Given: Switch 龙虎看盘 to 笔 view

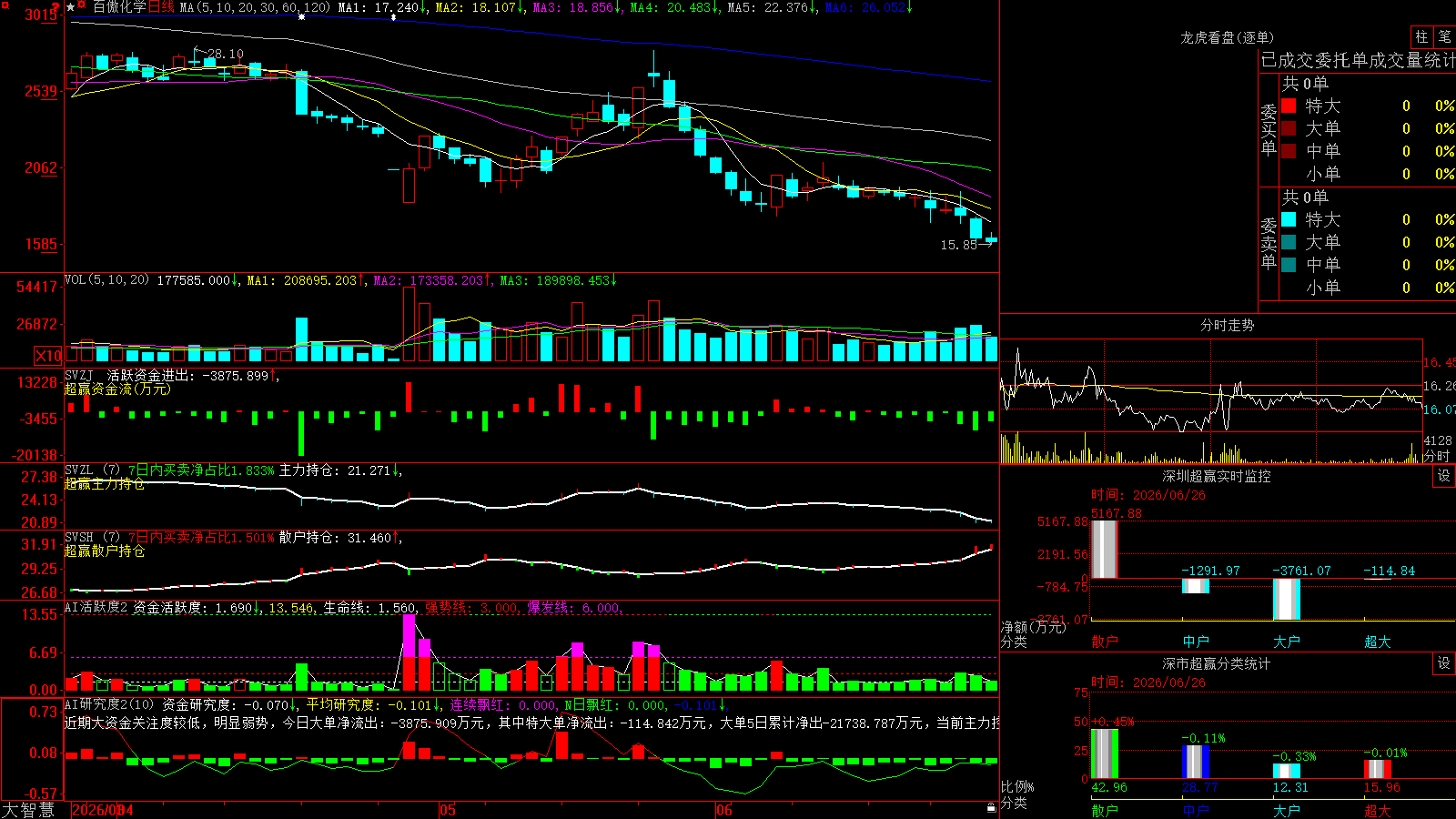Looking at the screenshot, I should (x=1444, y=37).
